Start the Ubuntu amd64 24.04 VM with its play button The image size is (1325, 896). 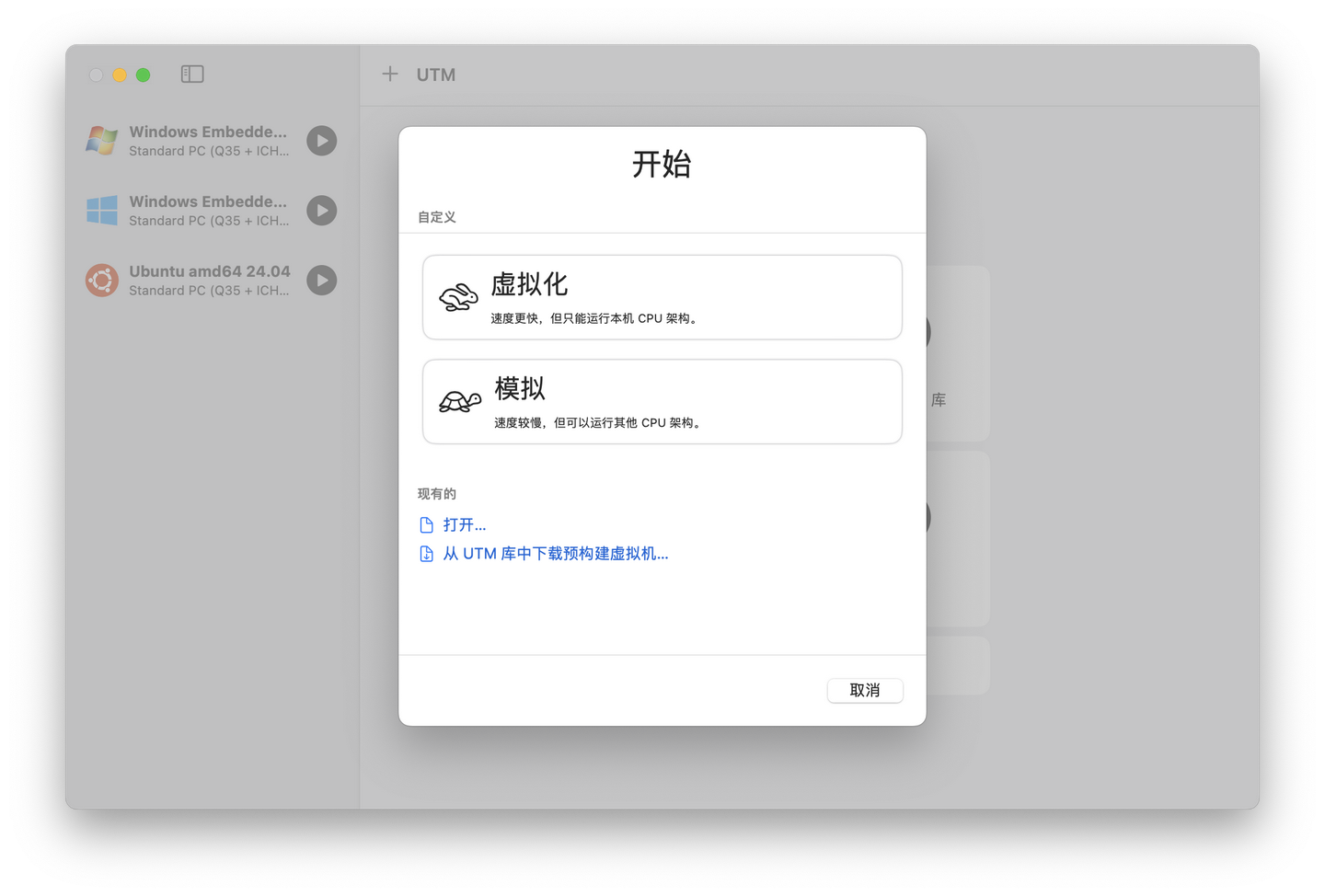pyautogui.click(x=321, y=280)
